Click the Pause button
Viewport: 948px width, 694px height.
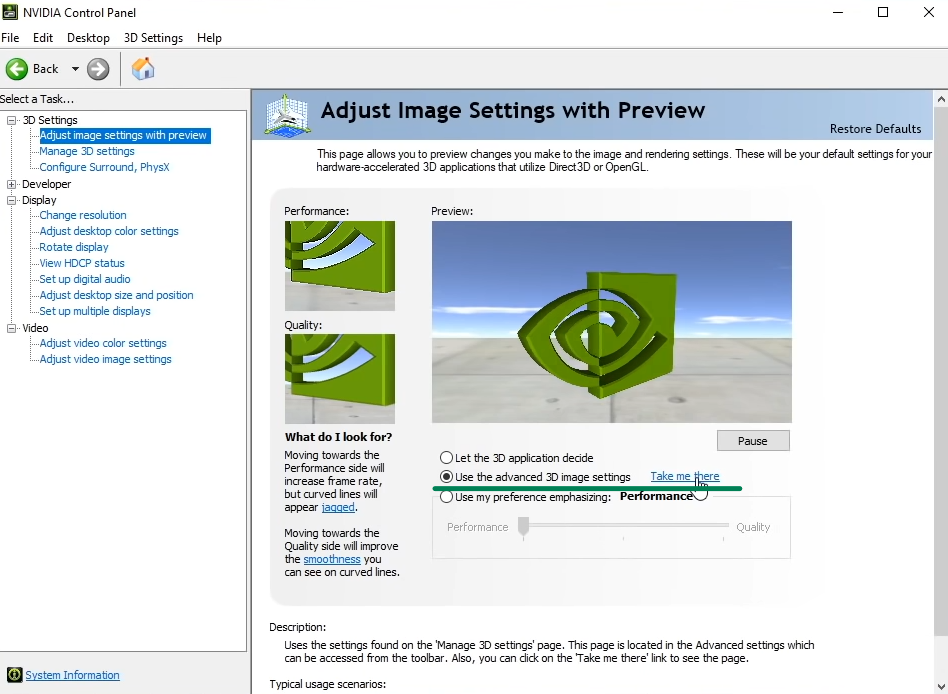pos(753,441)
